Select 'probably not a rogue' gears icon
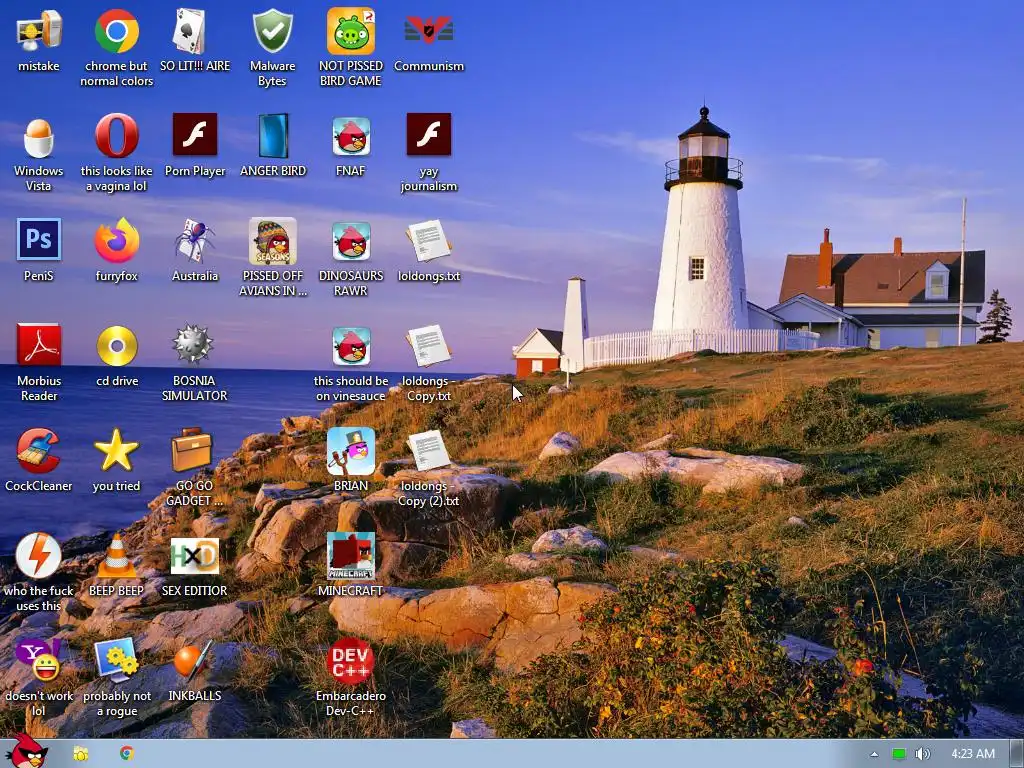 tap(116, 662)
